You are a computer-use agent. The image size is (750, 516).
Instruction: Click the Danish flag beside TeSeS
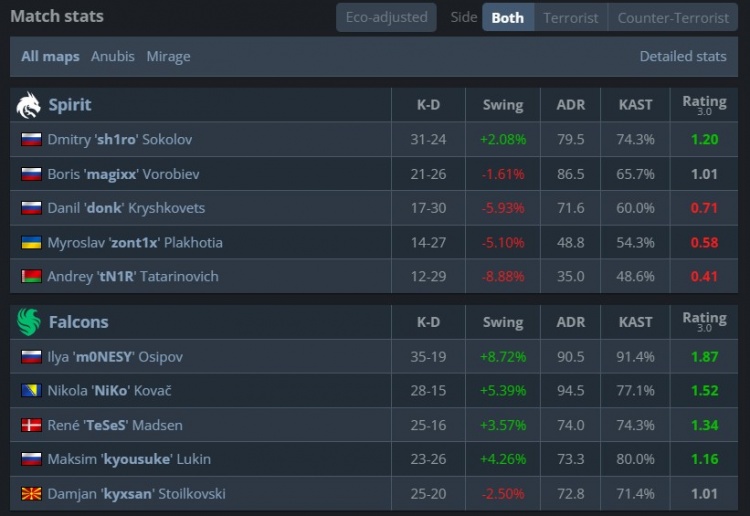pos(31,425)
